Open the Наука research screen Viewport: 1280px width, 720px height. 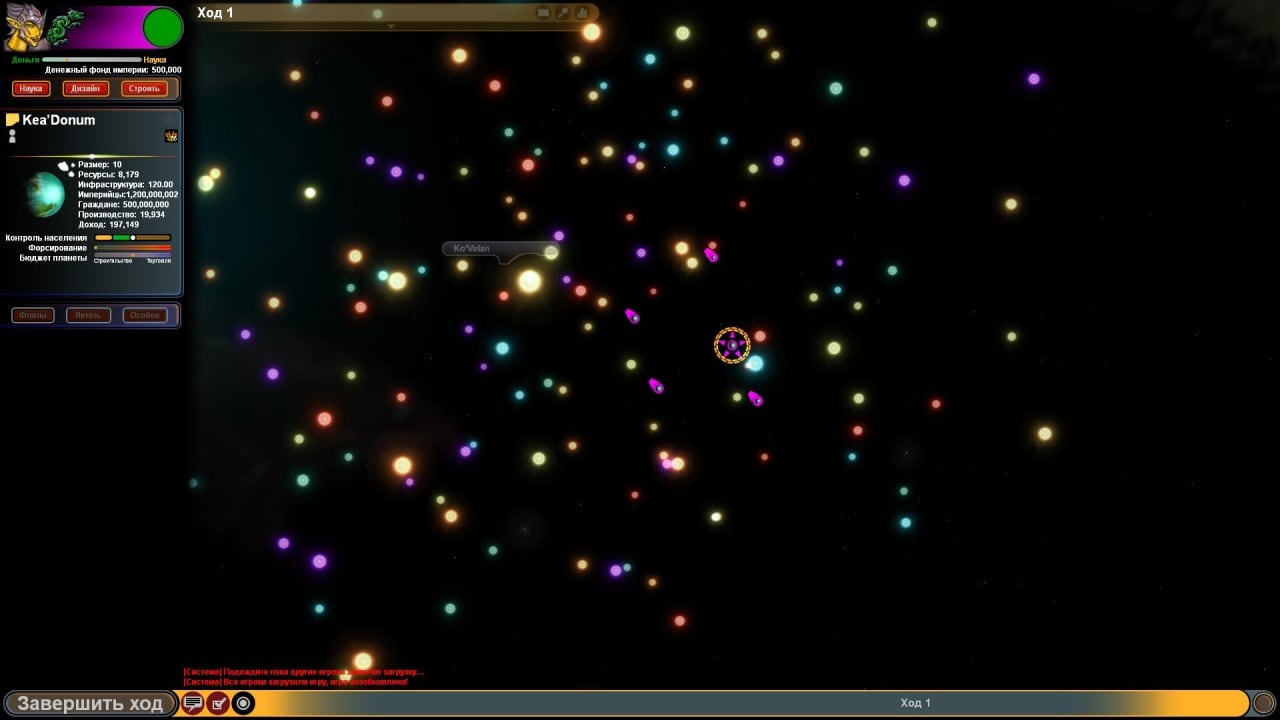[31, 88]
